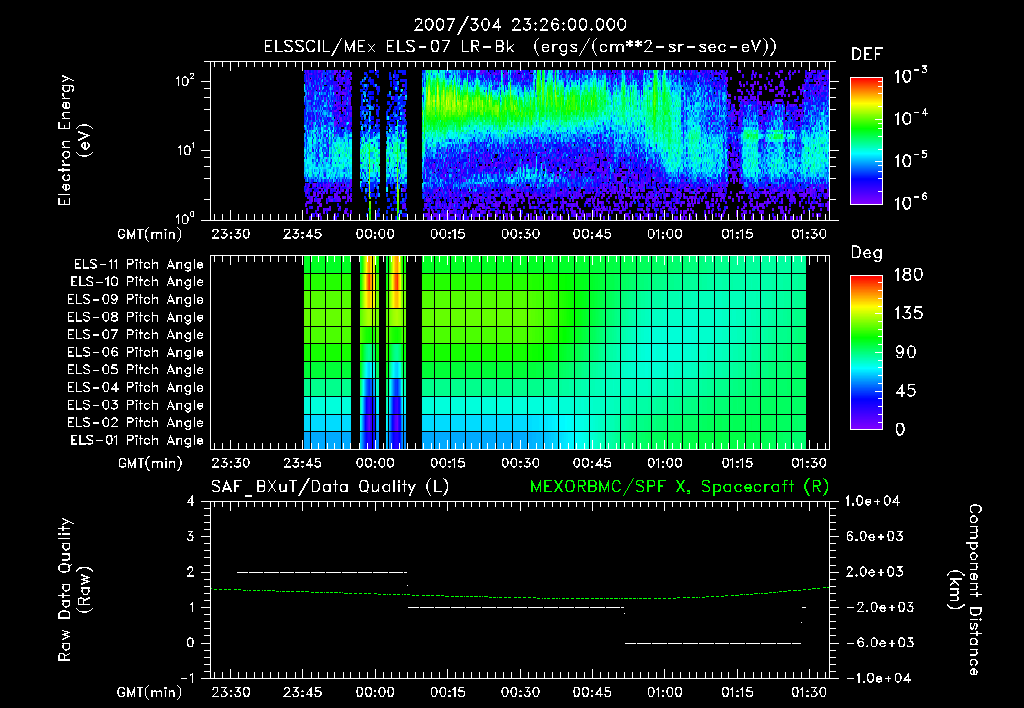Click the timestamp title 2007/304 23:26:00.000
Viewport: 1024px width, 708px height.
pyautogui.click(x=520, y=25)
